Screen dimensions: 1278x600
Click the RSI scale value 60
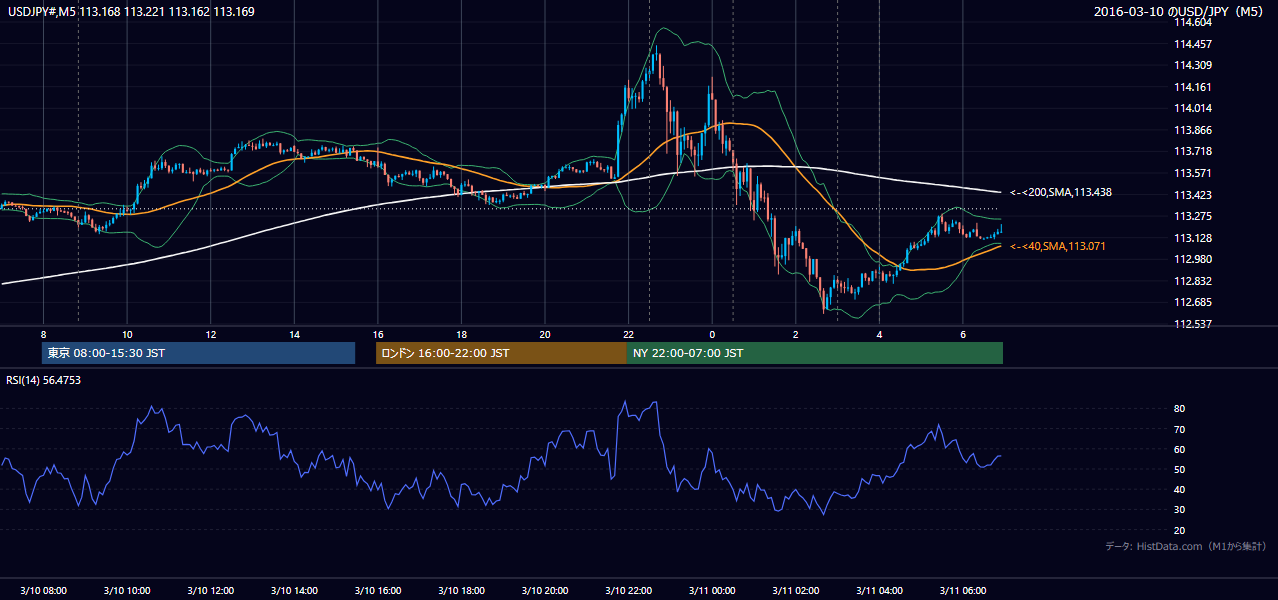click(x=1180, y=449)
